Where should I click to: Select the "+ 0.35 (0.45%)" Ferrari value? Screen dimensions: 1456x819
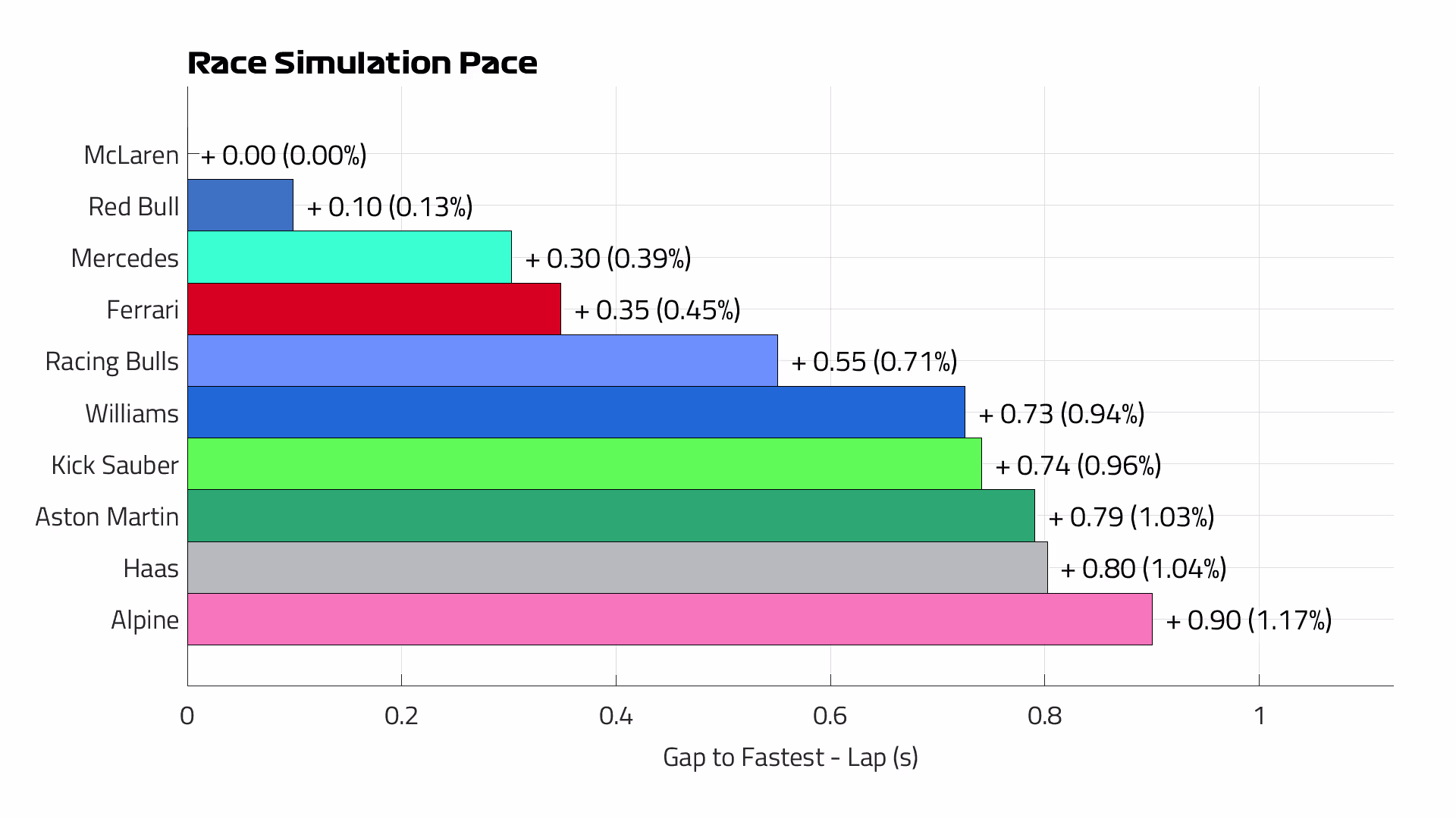pyautogui.click(x=657, y=309)
